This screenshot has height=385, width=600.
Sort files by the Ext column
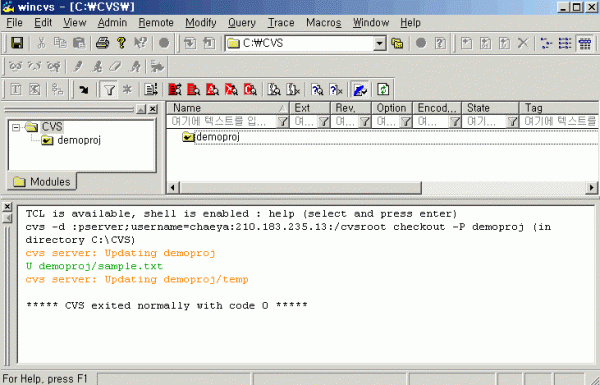click(310, 108)
